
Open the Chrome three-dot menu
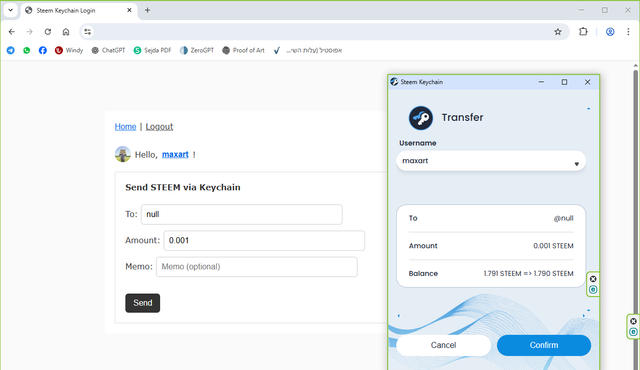pos(628,32)
